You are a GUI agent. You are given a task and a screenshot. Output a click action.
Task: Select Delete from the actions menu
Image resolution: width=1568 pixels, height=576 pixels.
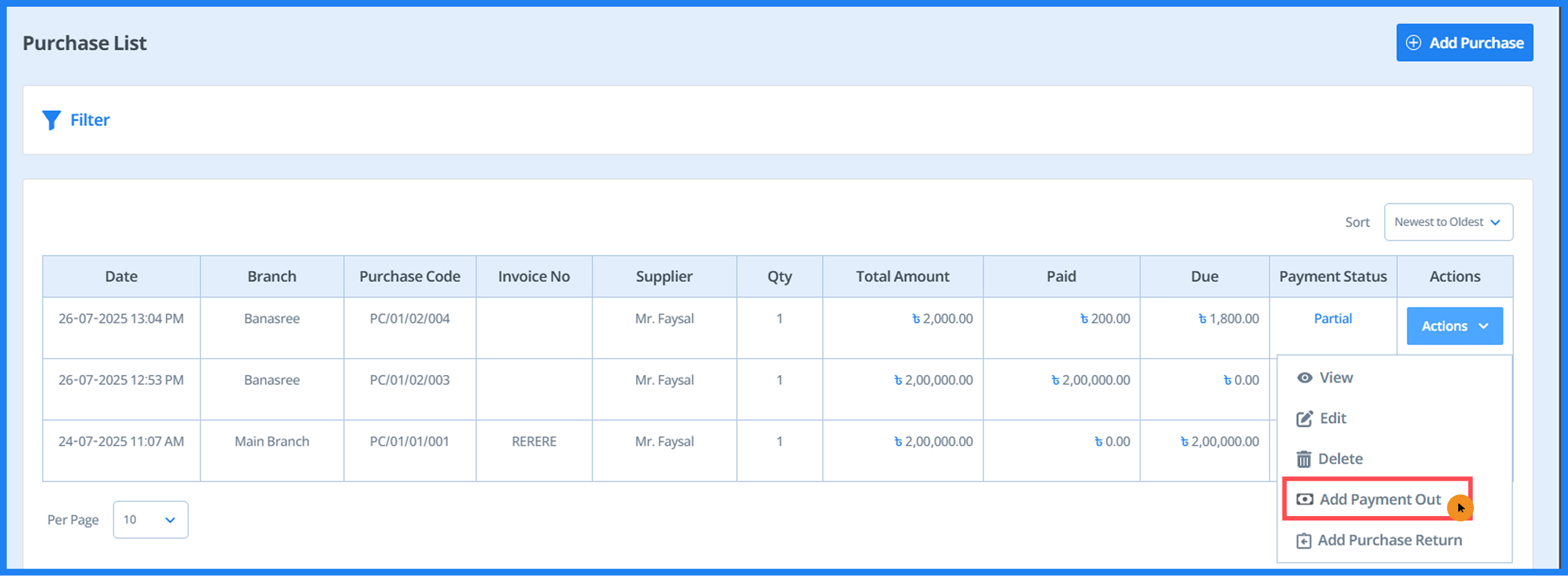click(x=1340, y=459)
